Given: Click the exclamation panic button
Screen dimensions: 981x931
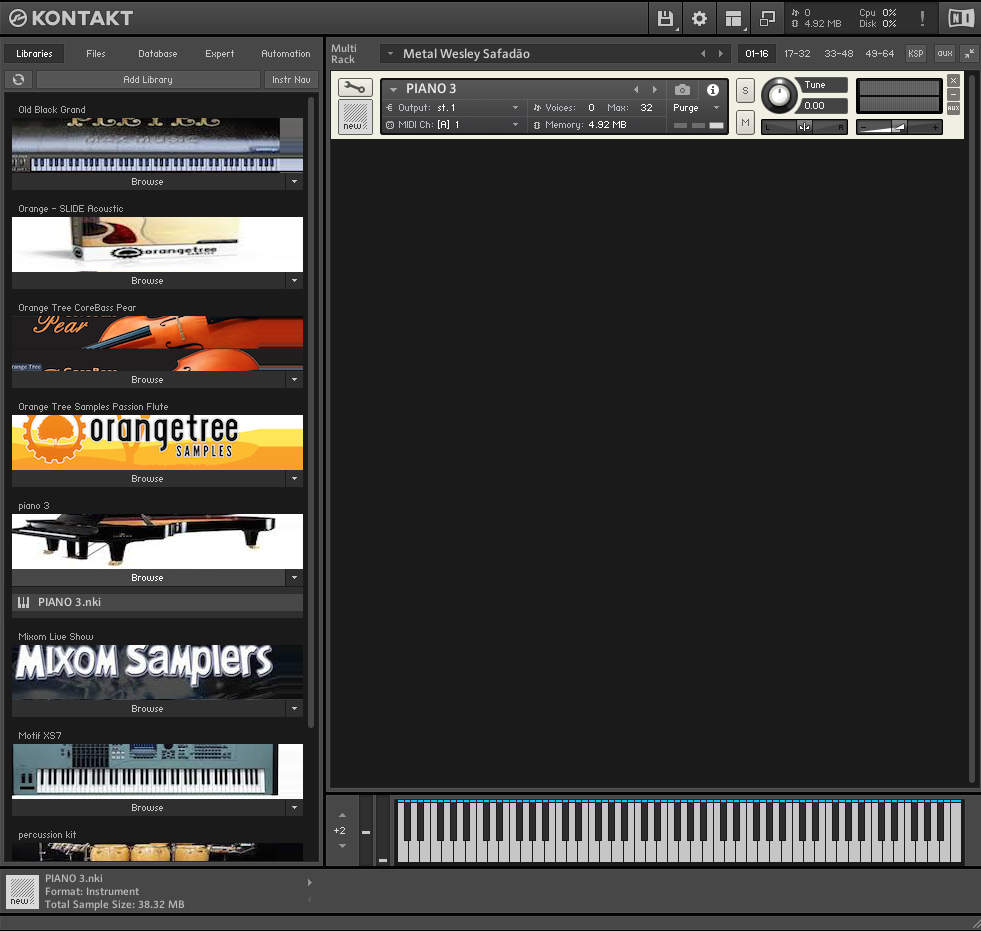Looking at the screenshot, I should (x=922, y=18).
